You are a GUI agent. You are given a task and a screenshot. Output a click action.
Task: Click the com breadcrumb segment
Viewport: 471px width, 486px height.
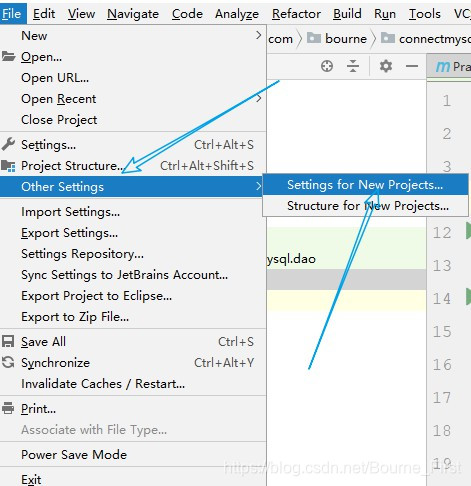pos(280,39)
